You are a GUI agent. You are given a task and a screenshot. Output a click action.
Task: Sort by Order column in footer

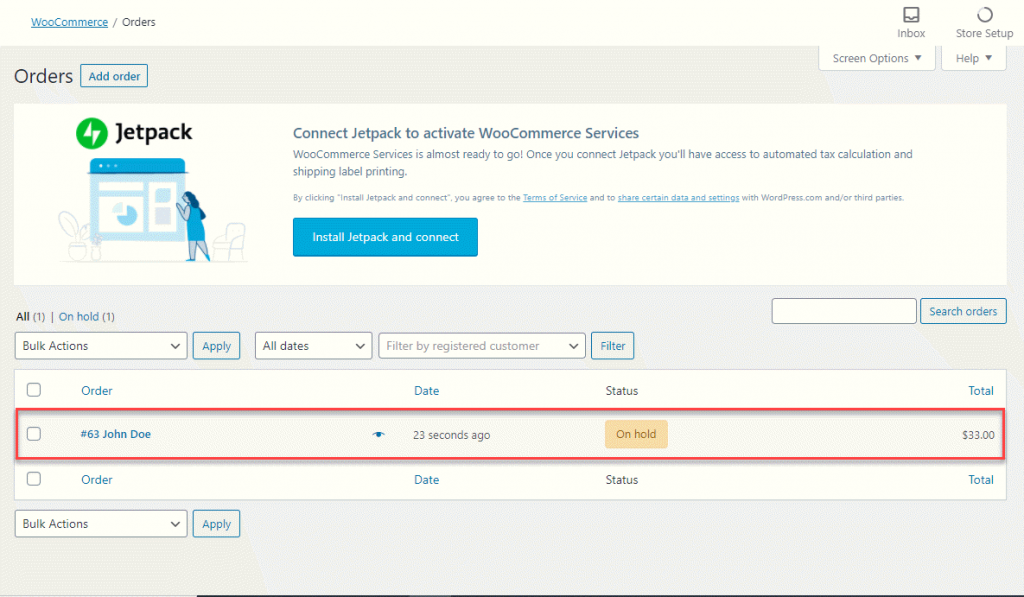(x=97, y=479)
